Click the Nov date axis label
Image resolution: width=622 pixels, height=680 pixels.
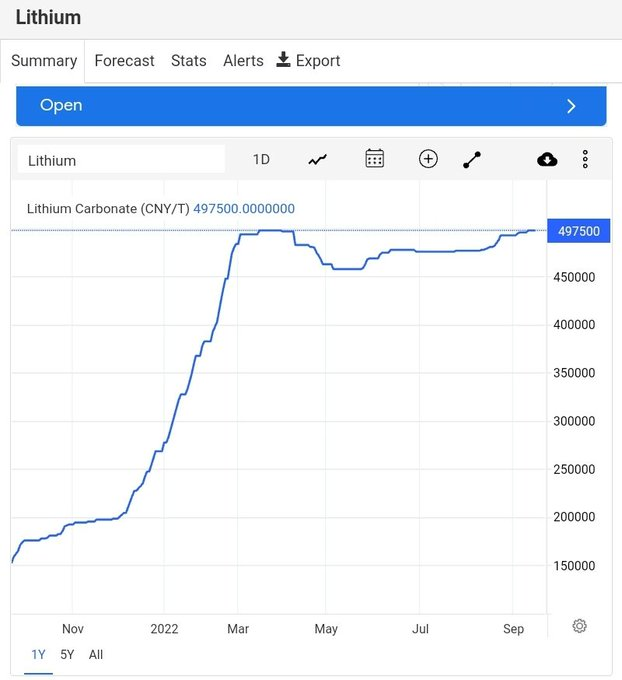pyautogui.click(x=72, y=629)
